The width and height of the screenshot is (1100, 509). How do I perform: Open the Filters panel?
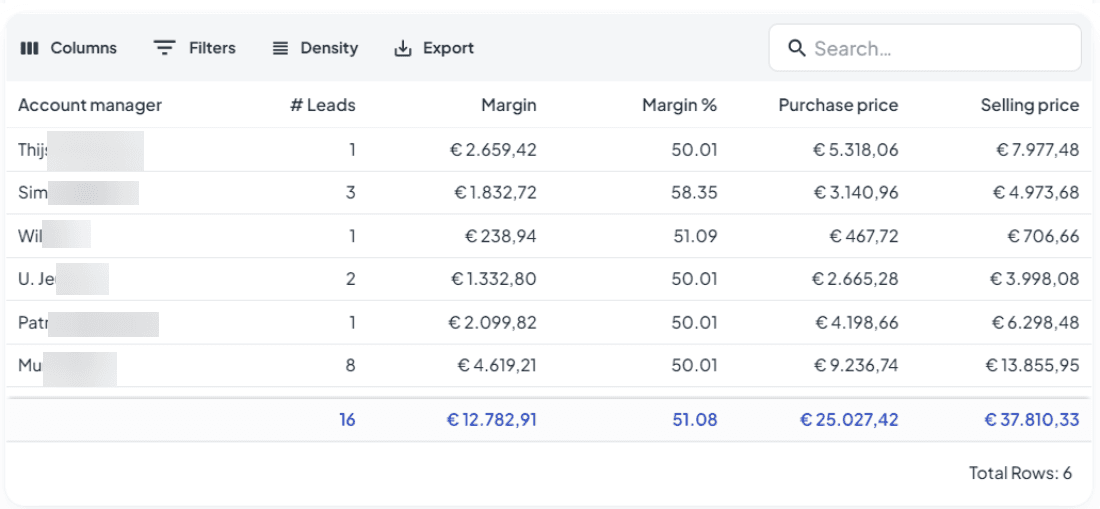click(195, 48)
